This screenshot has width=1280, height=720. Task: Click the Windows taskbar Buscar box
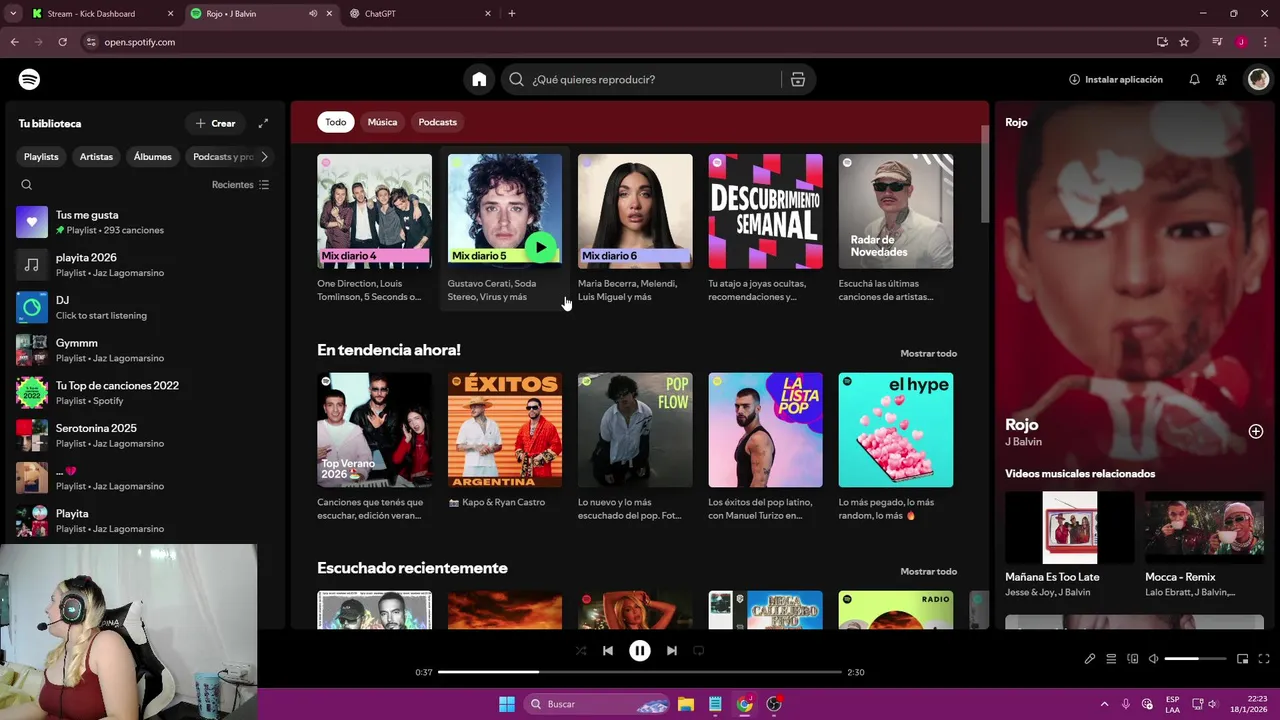pyautogui.click(x=598, y=704)
